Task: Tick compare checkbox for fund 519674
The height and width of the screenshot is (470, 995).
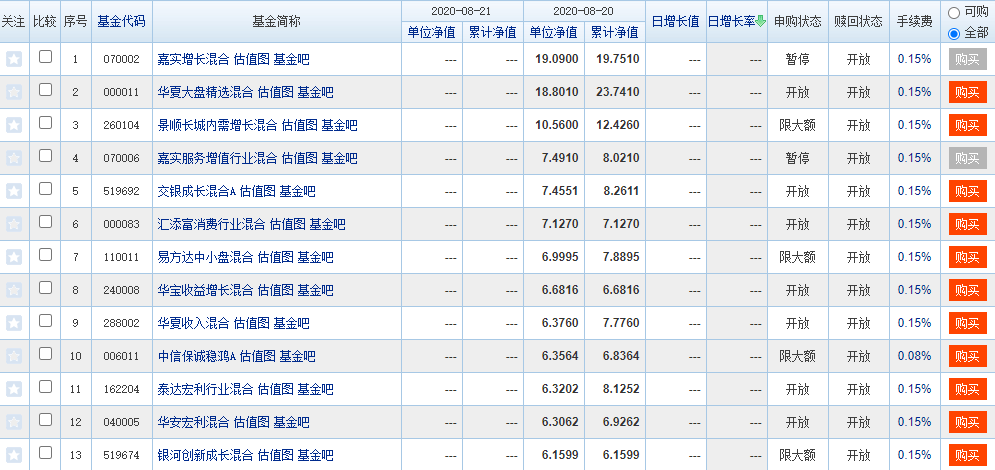Action: (x=45, y=453)
